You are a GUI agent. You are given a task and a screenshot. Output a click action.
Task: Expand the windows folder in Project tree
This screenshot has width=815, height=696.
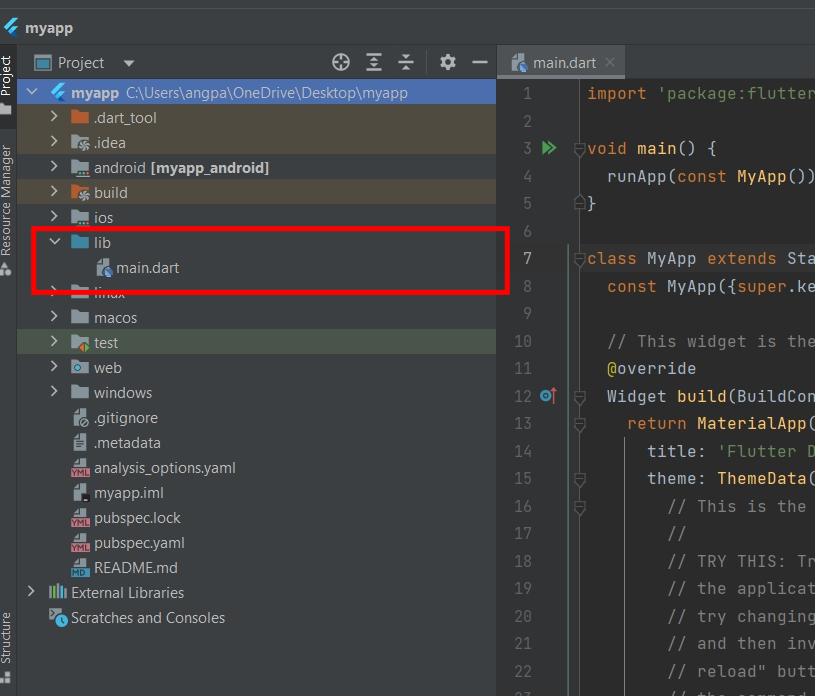click(55, 392)
